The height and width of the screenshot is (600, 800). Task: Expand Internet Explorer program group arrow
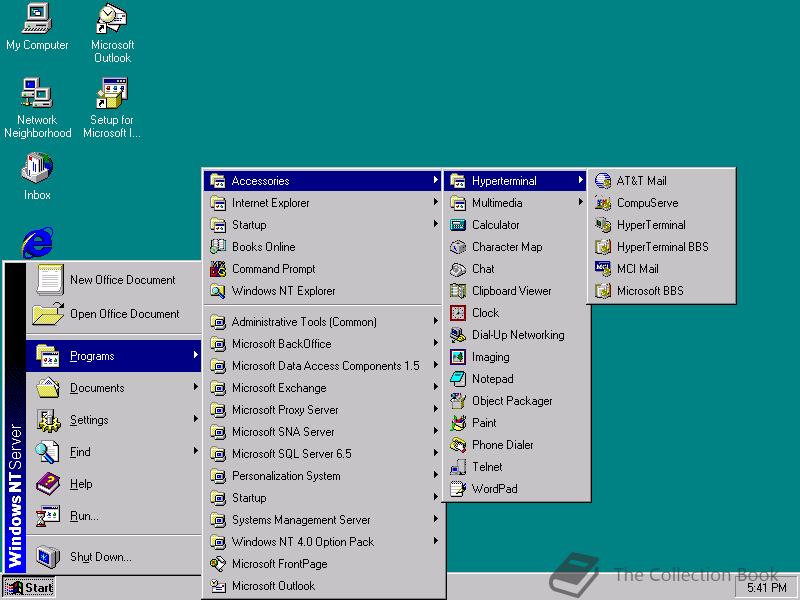[435, 202]
